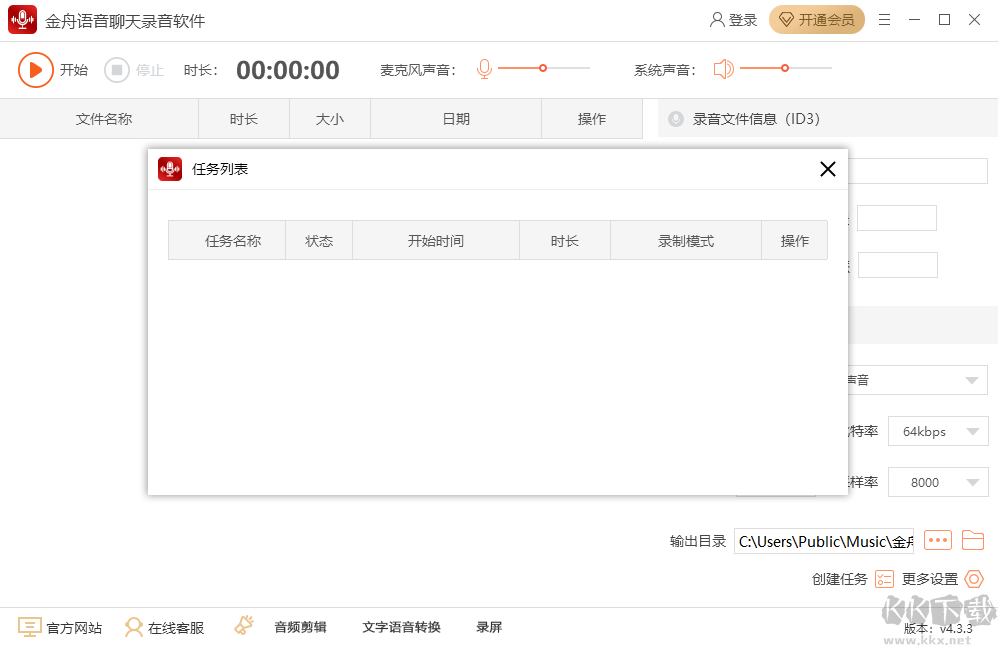The image size is (998, 647).
Task: Open the 8000 sample rate dropdown
Action: click(x=938, y=481)
